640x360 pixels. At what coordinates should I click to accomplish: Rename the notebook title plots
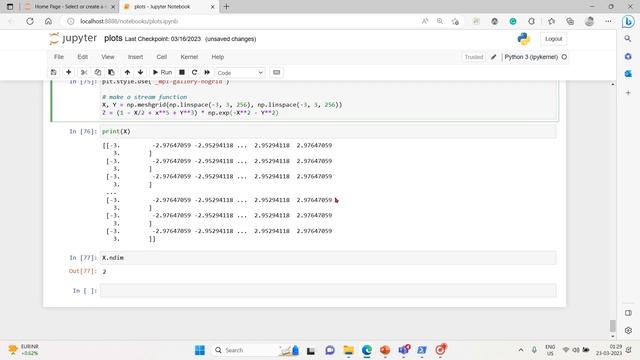point(113,38)
